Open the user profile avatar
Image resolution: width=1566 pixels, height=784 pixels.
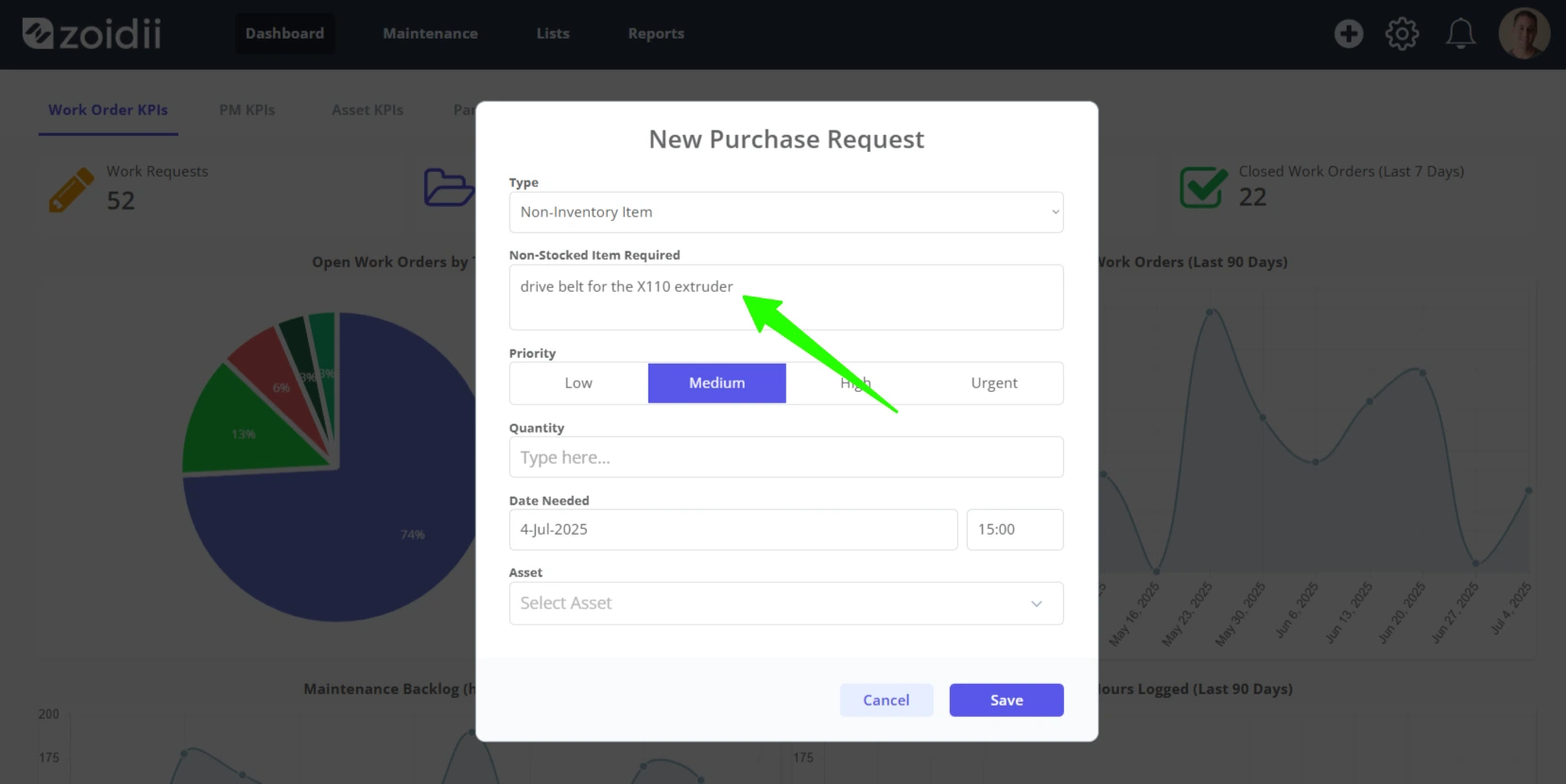click(1523, 34)
